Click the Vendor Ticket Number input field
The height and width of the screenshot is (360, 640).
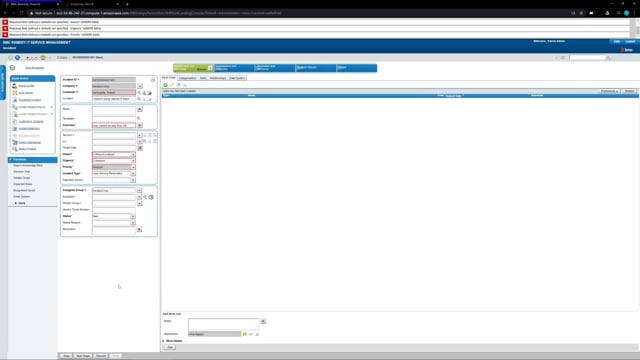tap(114, 210)
